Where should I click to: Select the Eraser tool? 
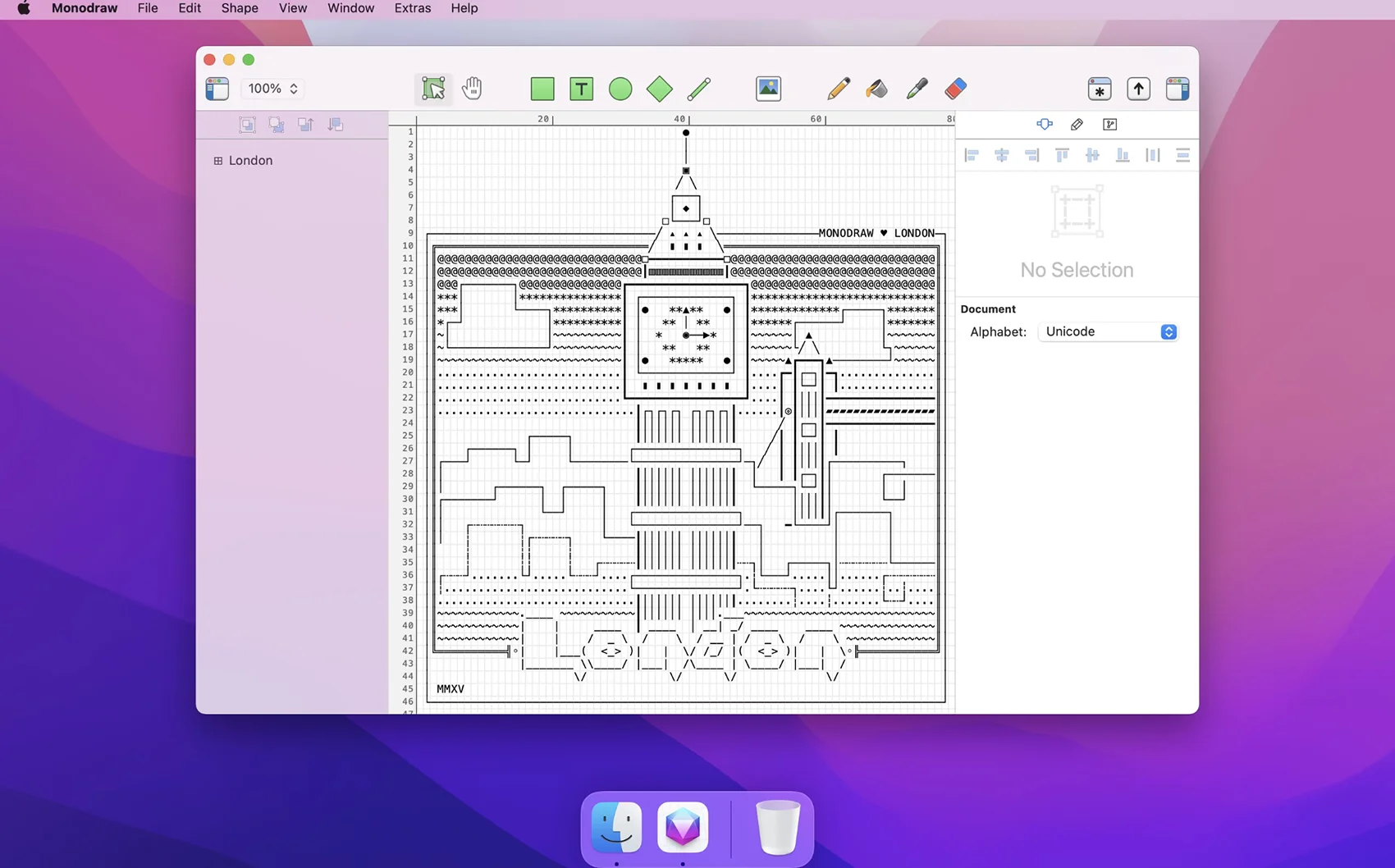click(x=956, y=89)
